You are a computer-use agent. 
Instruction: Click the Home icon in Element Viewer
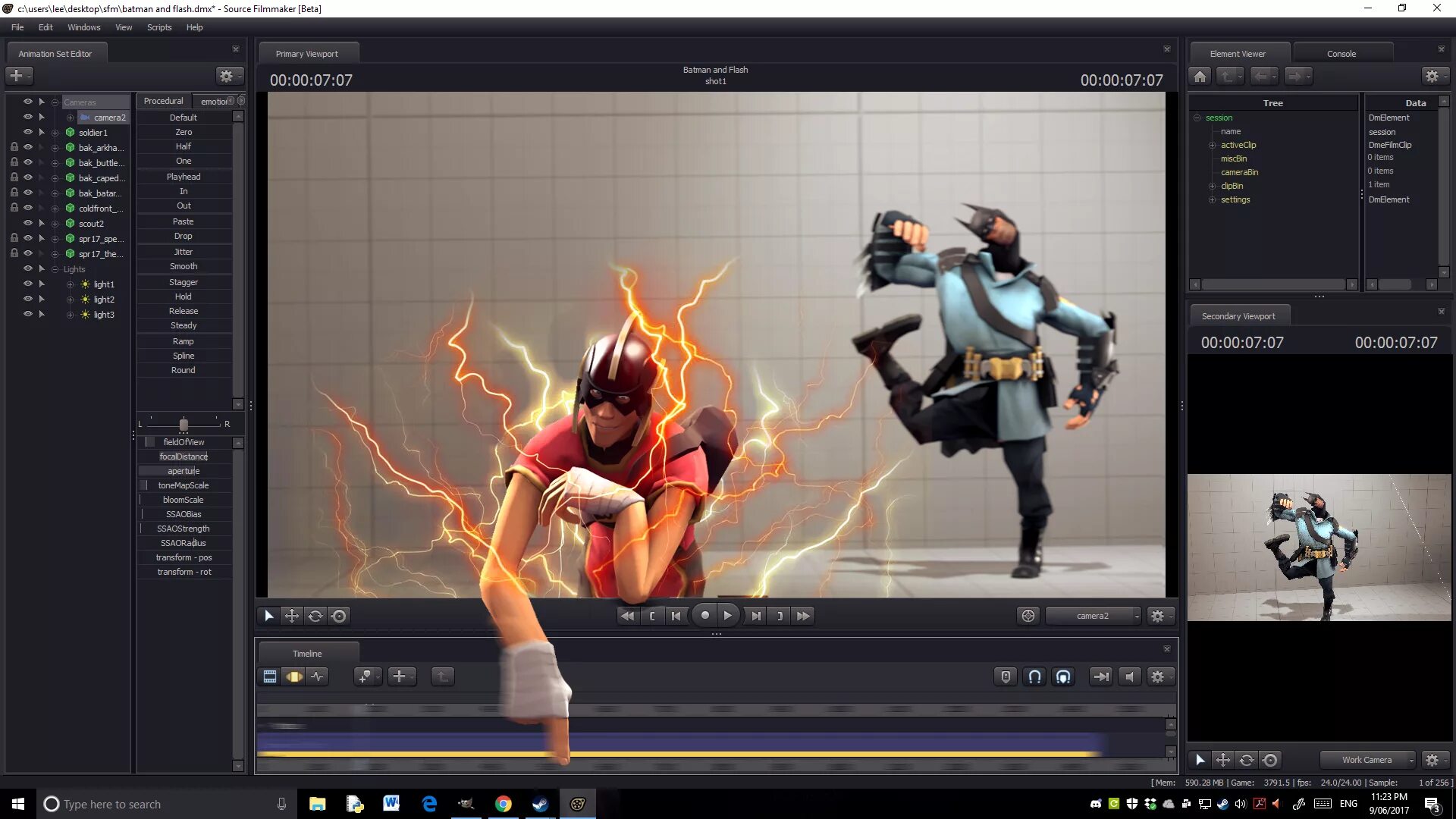[1200, 76]
